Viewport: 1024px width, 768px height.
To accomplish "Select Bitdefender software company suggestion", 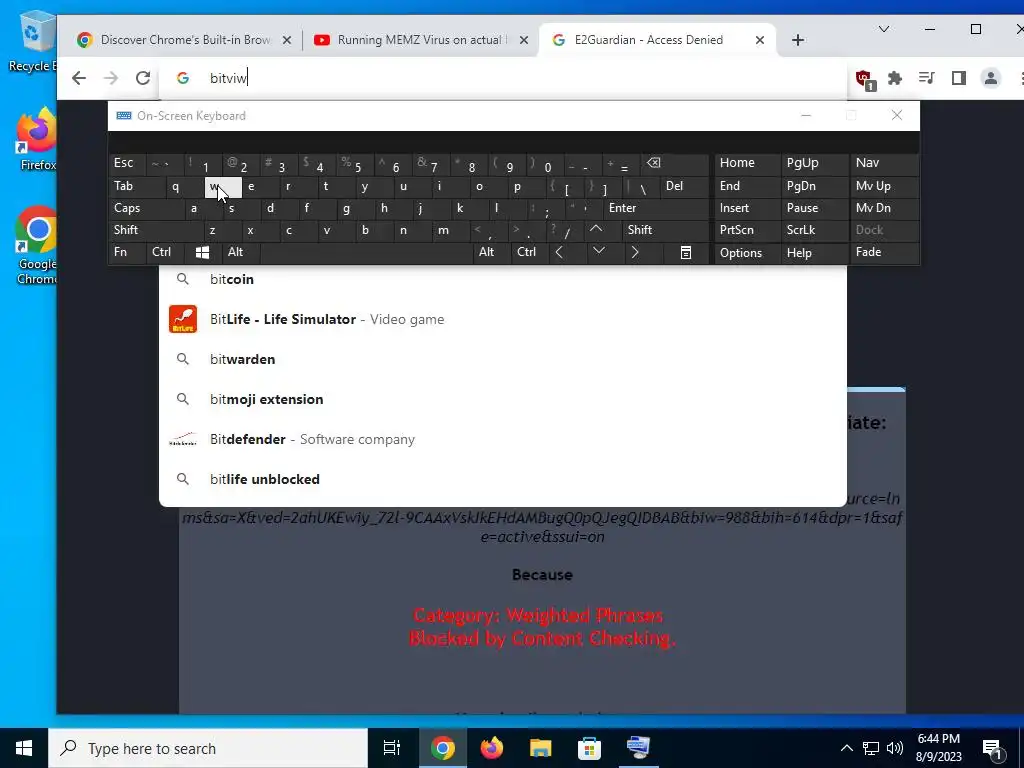I will coord(503,440).
